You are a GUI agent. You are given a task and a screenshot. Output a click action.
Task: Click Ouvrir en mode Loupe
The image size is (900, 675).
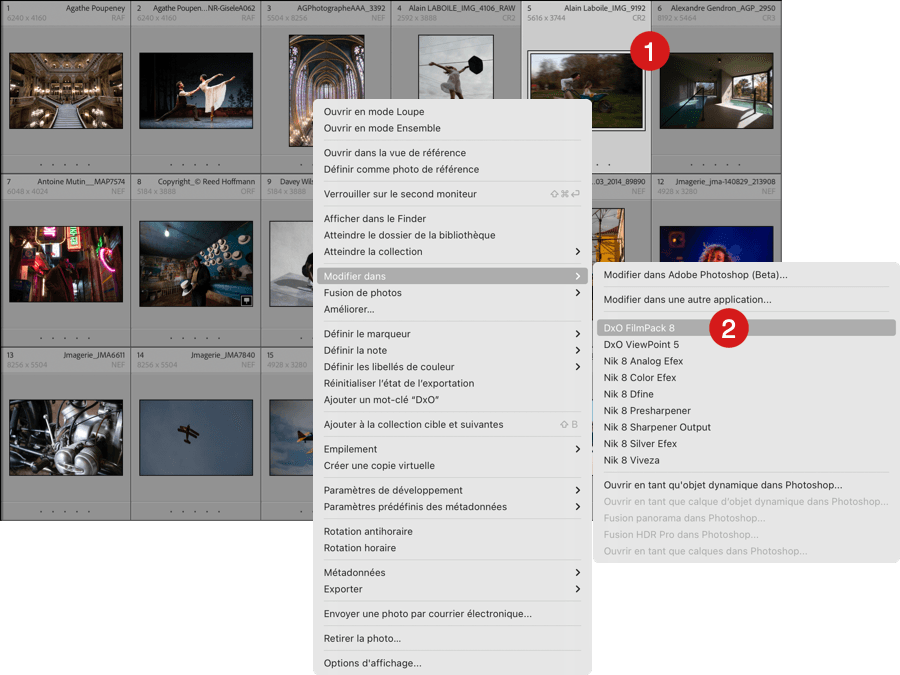[374, 112]
